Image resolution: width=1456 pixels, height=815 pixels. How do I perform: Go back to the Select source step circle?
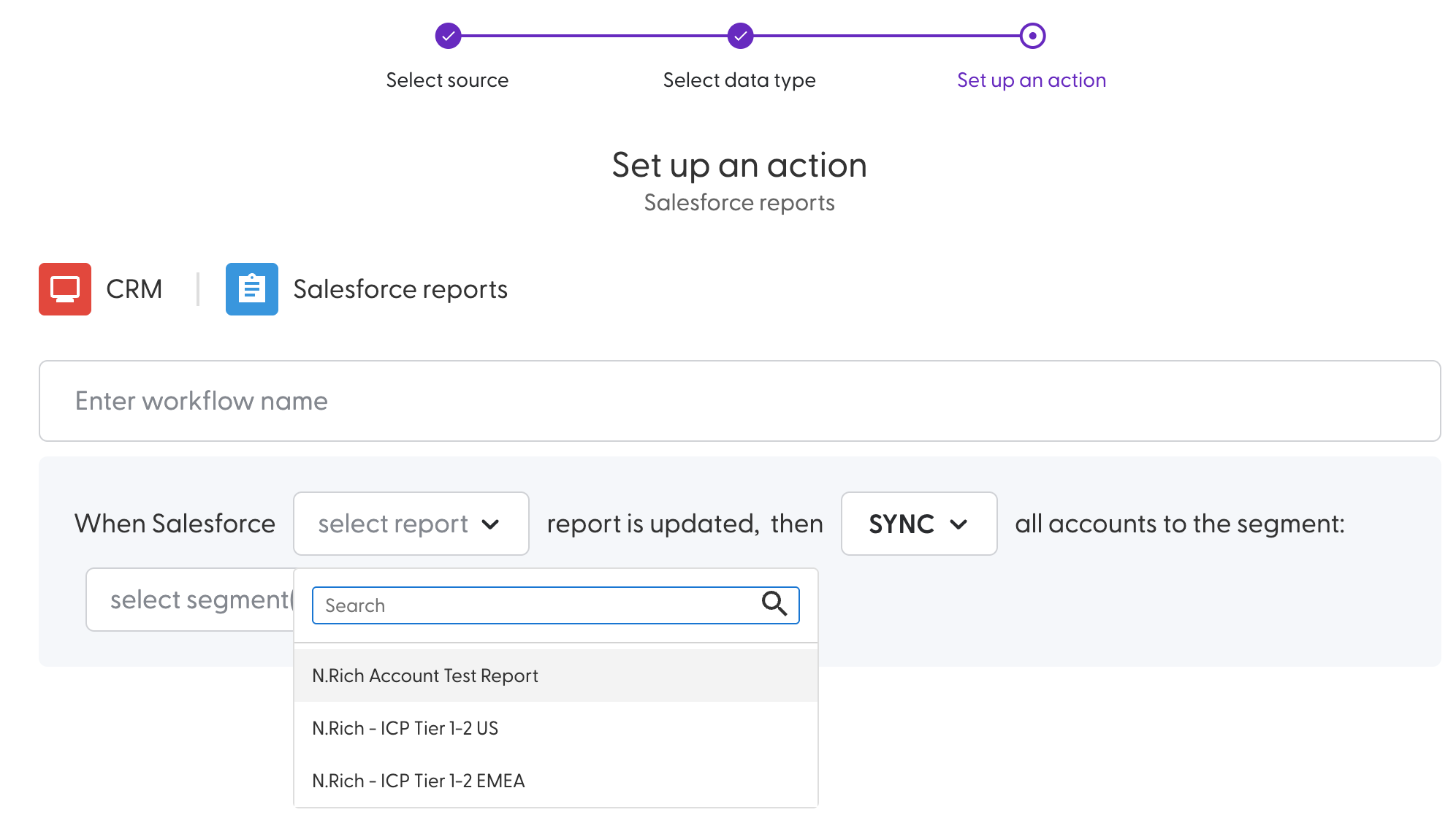pyautogui.click(x=448, y=36)
